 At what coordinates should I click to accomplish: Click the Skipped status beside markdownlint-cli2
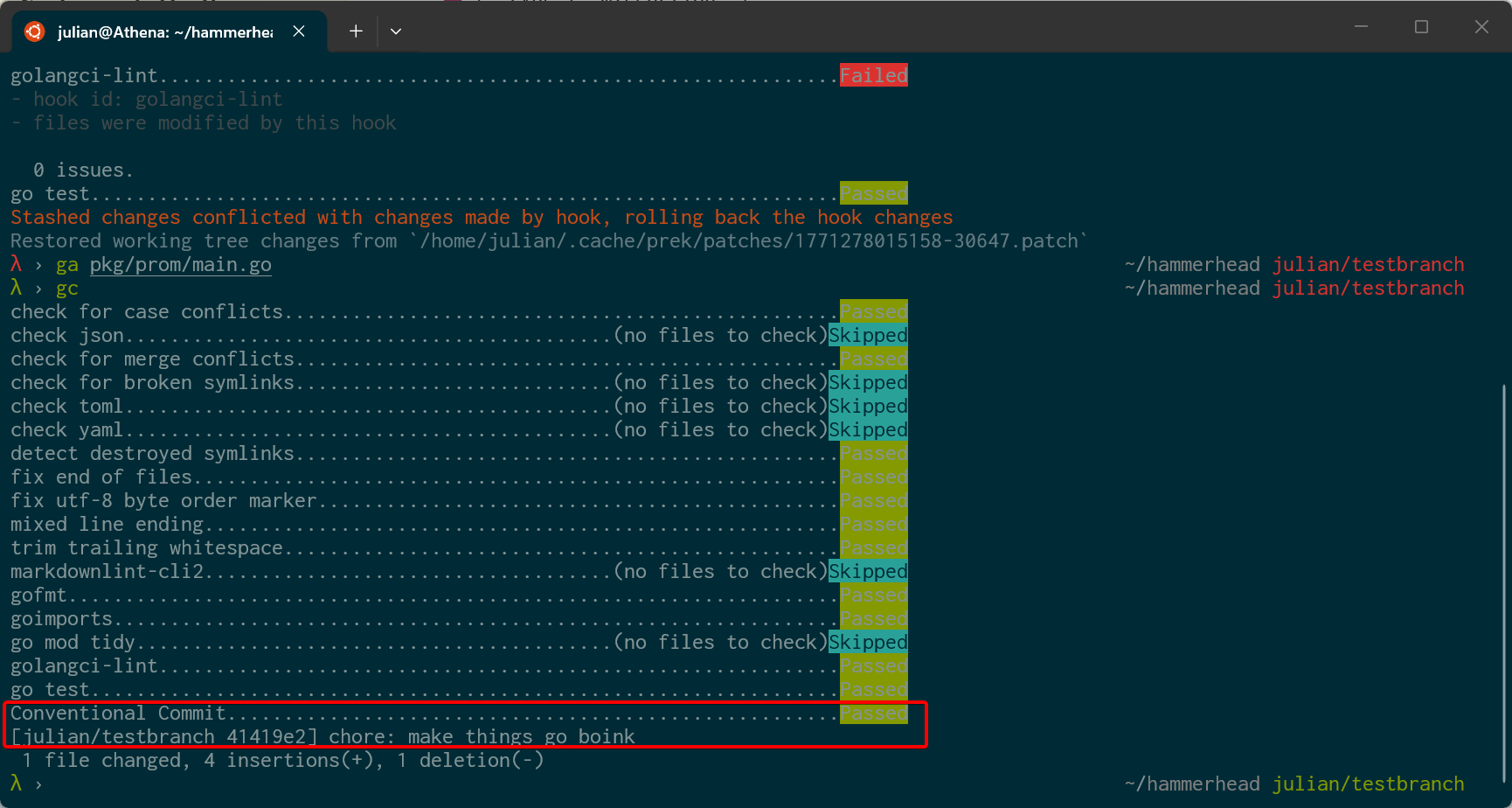tap(868, 572)
